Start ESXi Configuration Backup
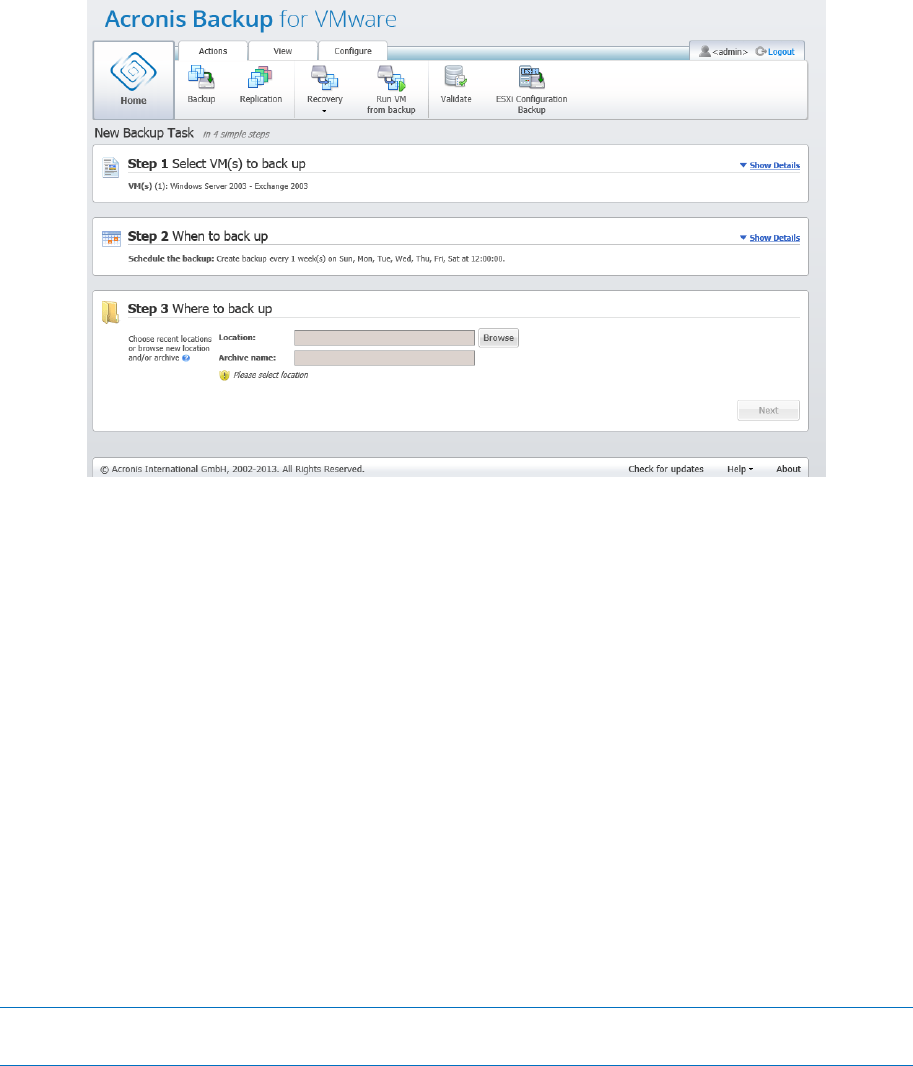 531,90
